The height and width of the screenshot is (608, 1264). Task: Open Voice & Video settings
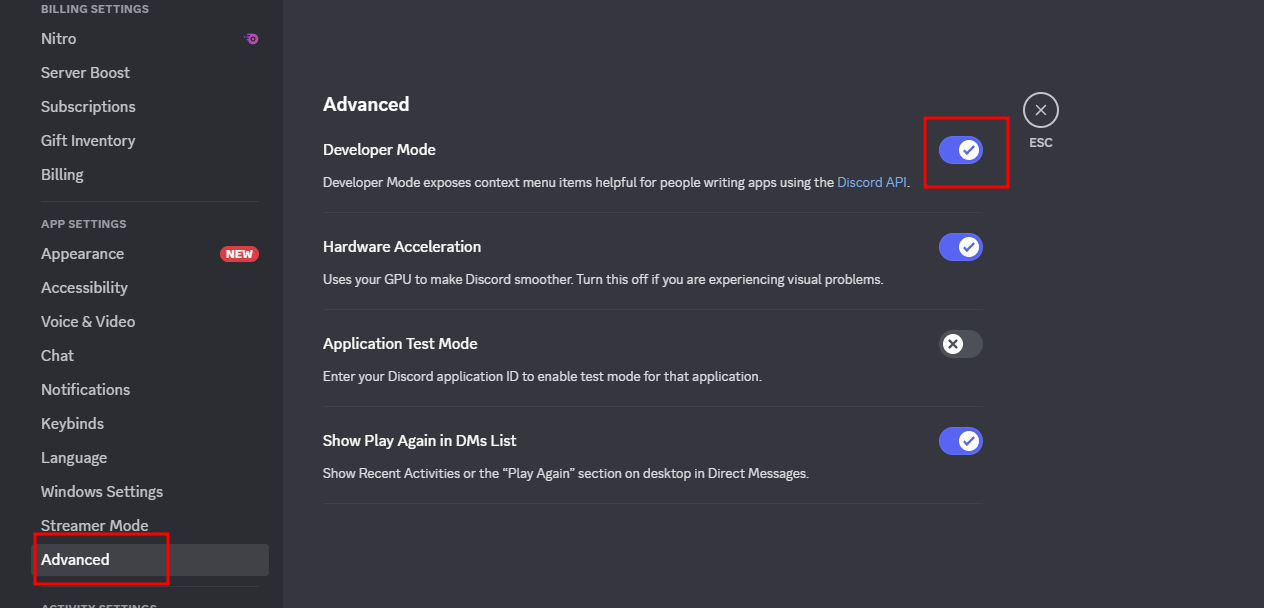[150, 322]
